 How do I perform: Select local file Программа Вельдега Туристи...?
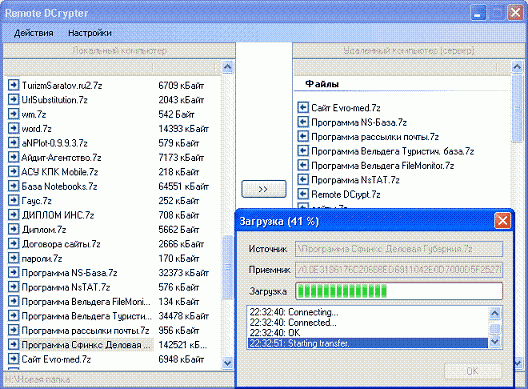point(86,316)
